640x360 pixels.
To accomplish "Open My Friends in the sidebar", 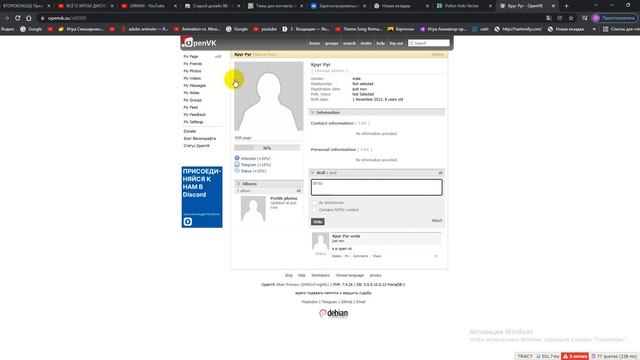I will coord(193,64).
